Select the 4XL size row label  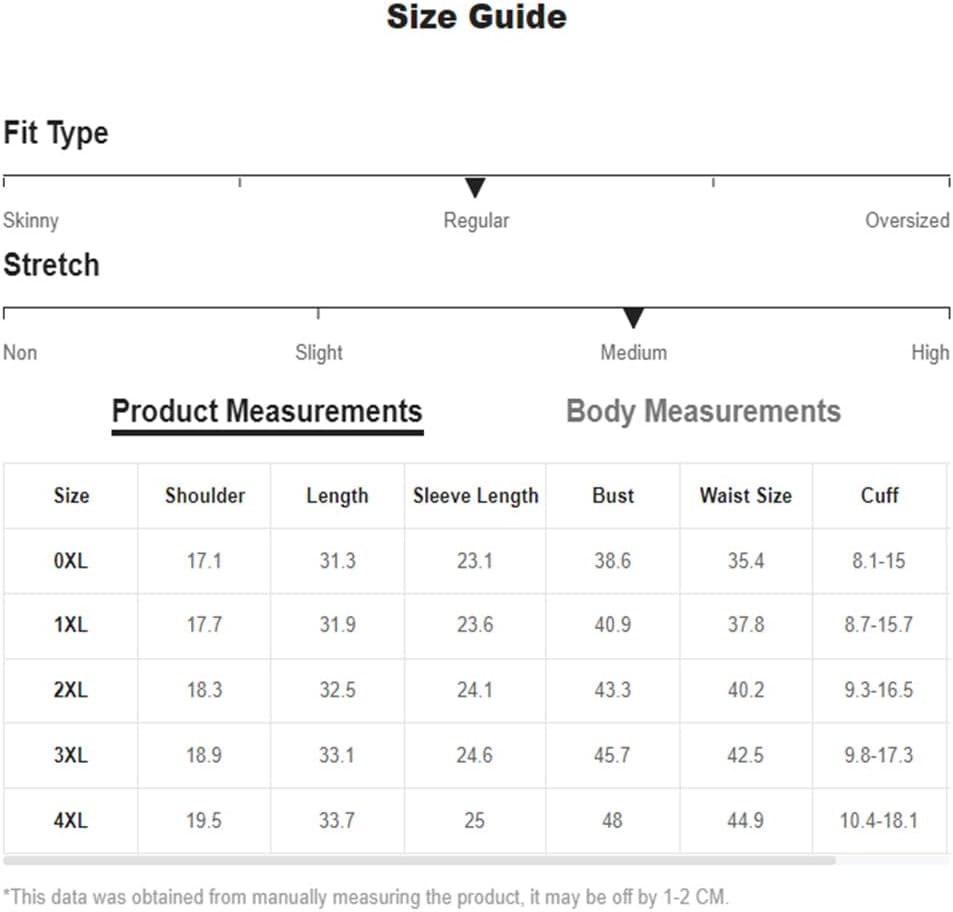71,821
